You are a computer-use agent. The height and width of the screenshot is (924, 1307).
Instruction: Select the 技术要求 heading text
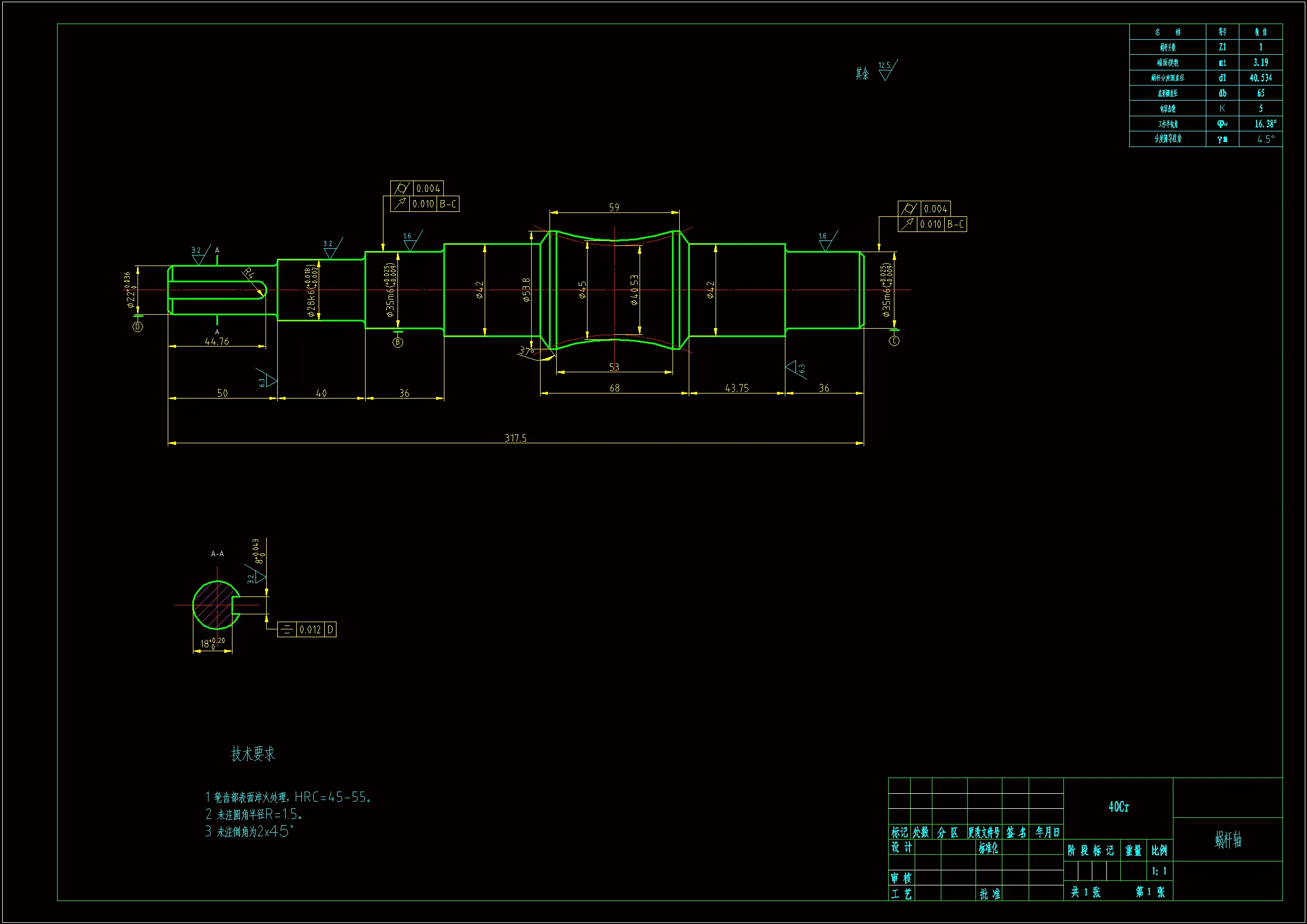click(x=253, y=754)
